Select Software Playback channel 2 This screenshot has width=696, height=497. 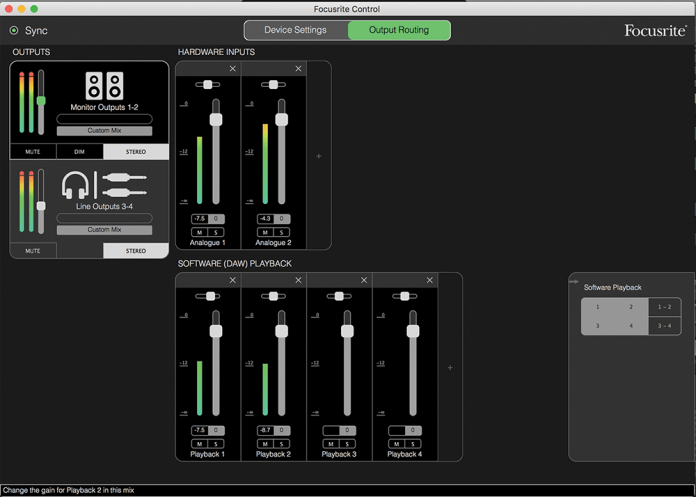coord(631,307)
